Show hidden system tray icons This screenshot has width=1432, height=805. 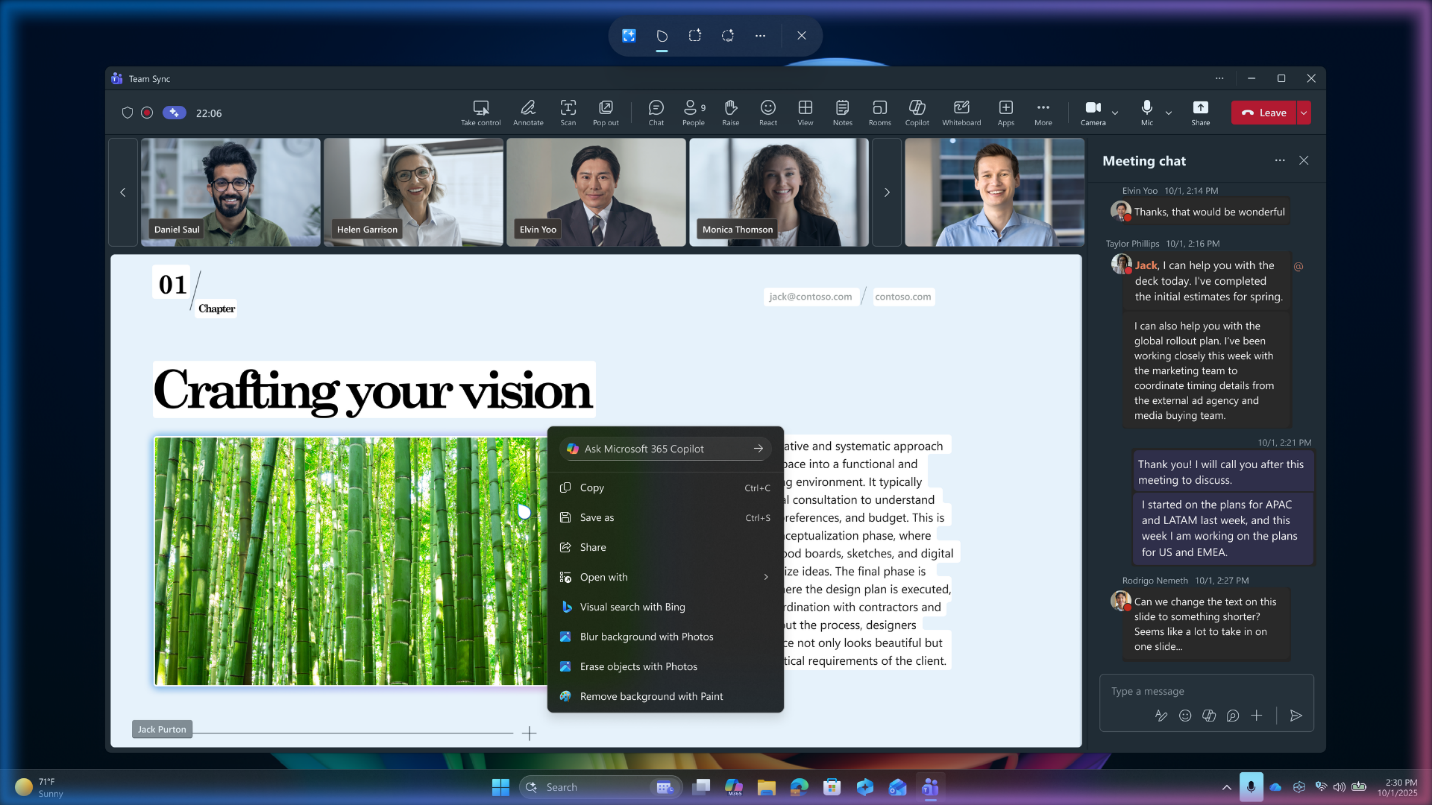(x=1227, y=787)
